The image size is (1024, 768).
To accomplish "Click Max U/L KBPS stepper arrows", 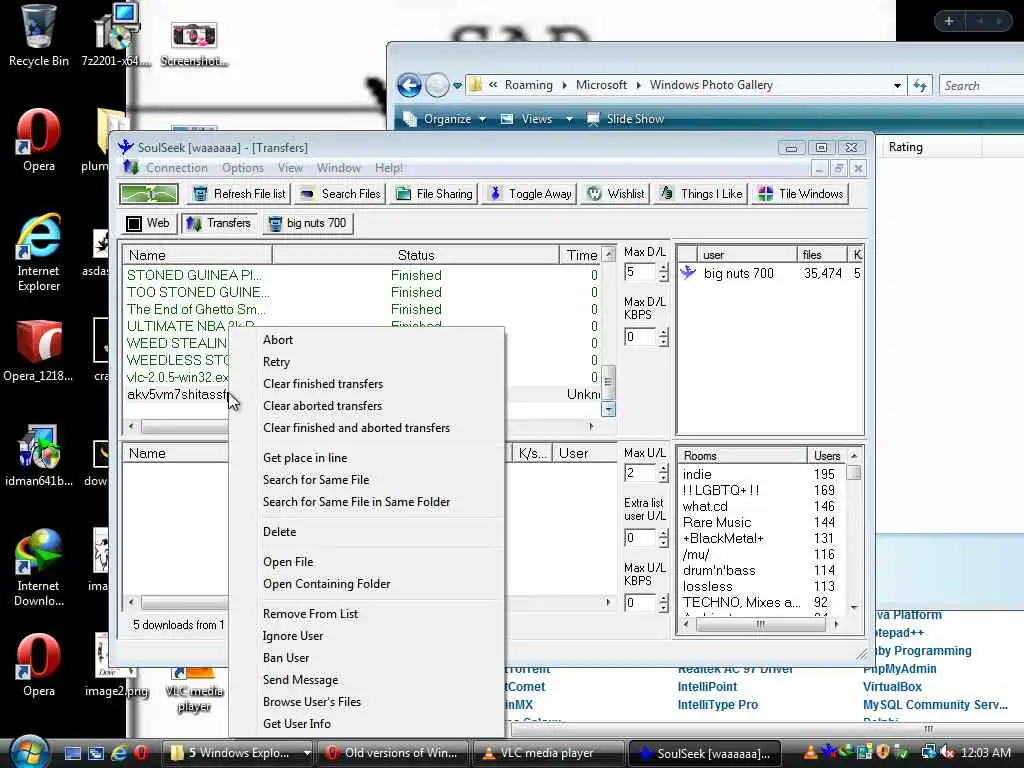I will 664,602.
